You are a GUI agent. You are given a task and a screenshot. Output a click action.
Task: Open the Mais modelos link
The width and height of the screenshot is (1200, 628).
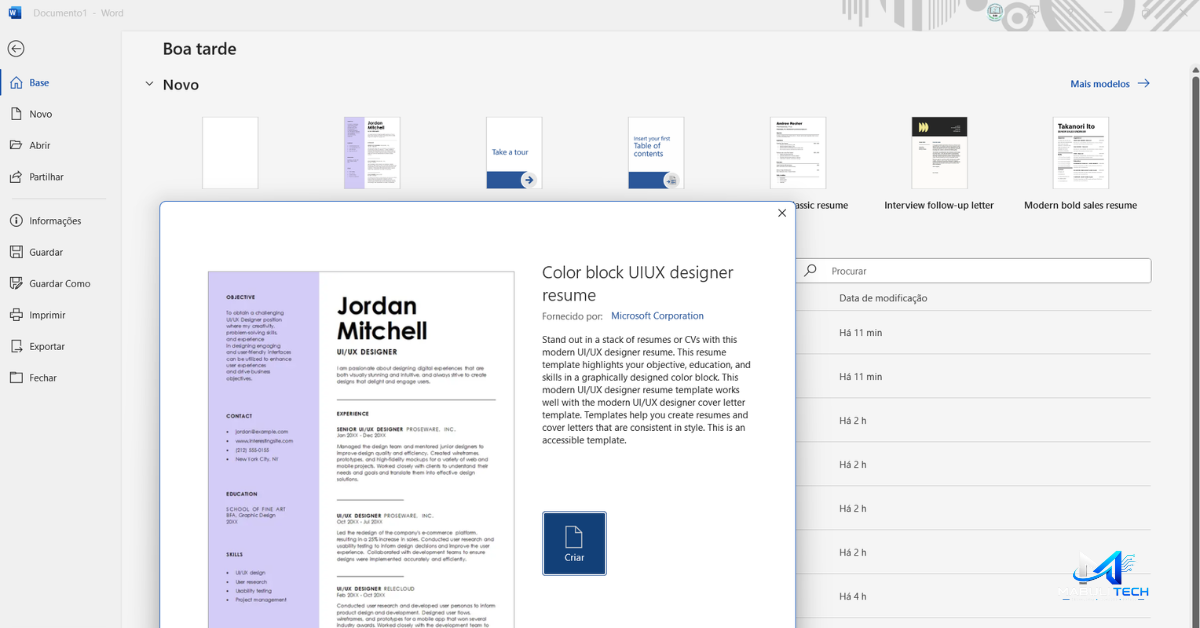pos(1110,84)
